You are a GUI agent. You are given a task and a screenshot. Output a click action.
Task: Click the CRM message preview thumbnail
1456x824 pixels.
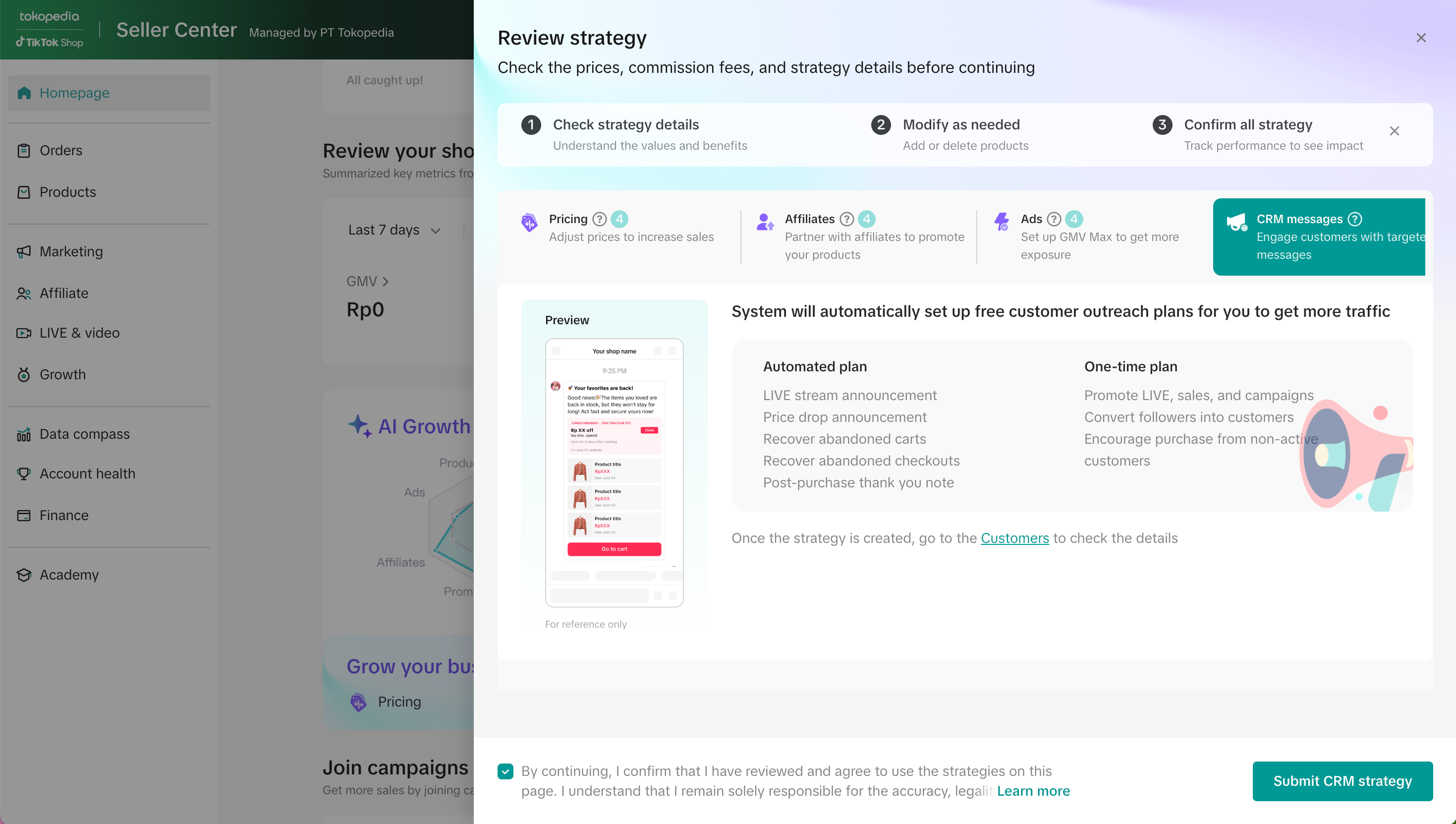(614, 472)
